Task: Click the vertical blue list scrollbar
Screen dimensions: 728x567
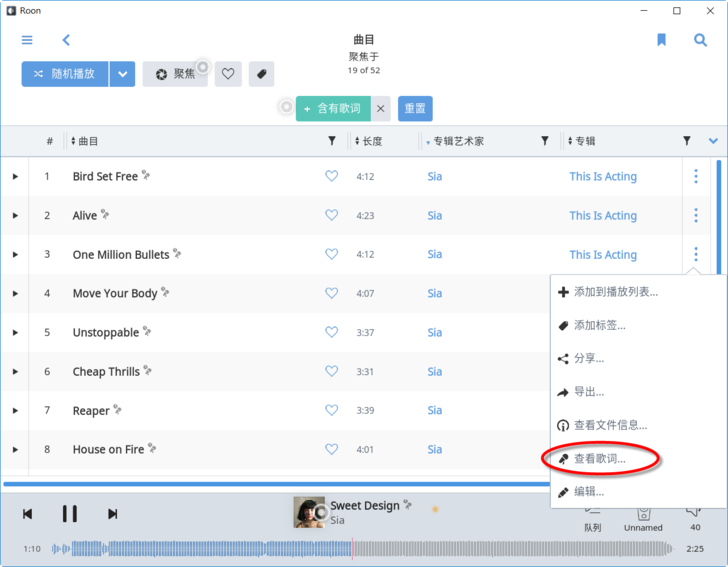Action: tap(719, 218)
